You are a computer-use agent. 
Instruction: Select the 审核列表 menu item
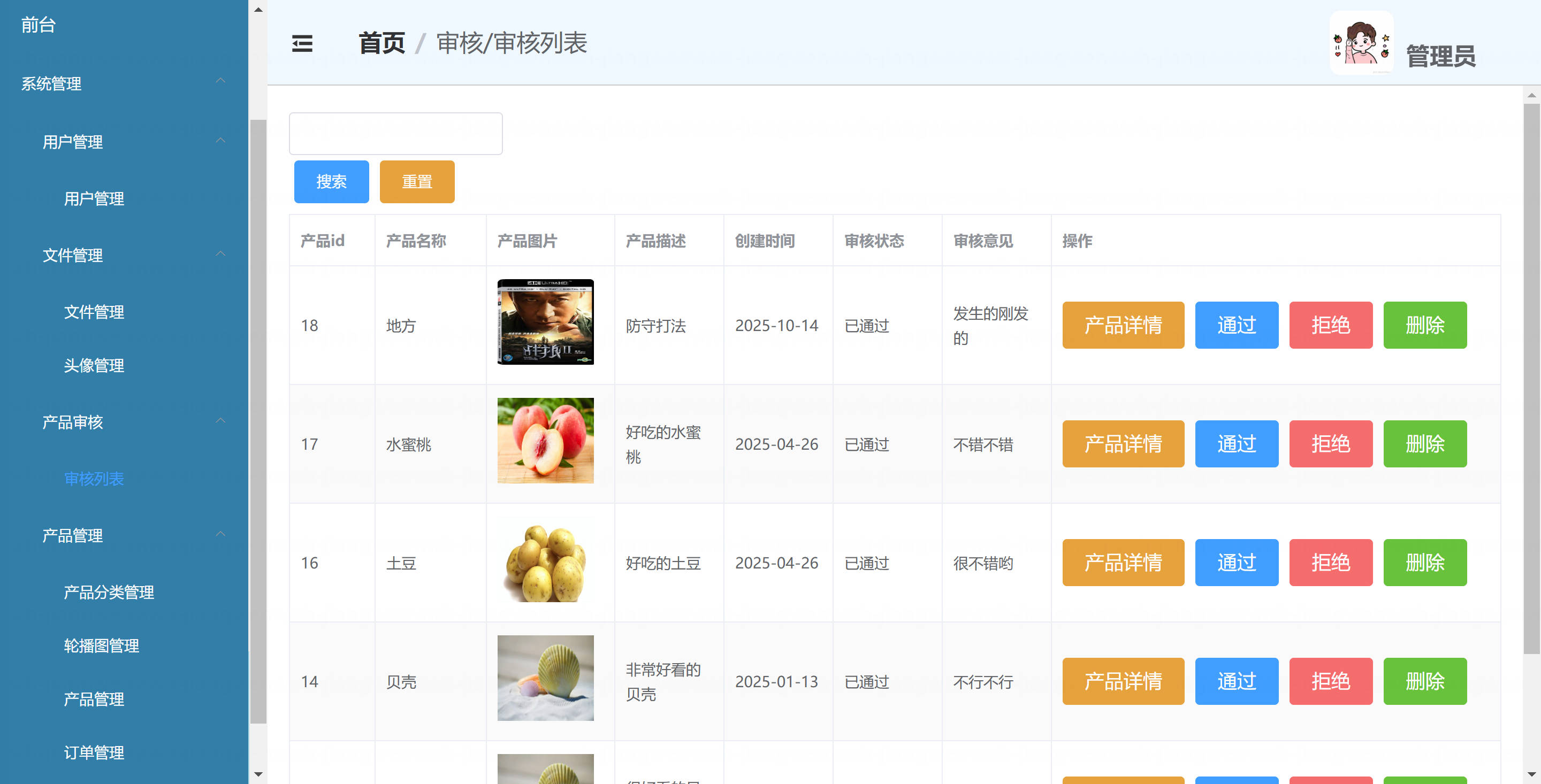94,479
